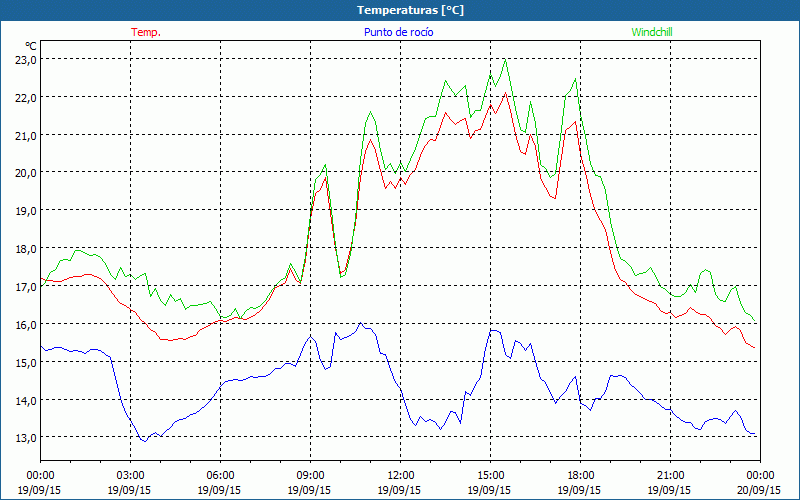This screenshot has width=800, height=500.
Task: Click the 03:00 time axis label
Action: [x=130, y=476]
